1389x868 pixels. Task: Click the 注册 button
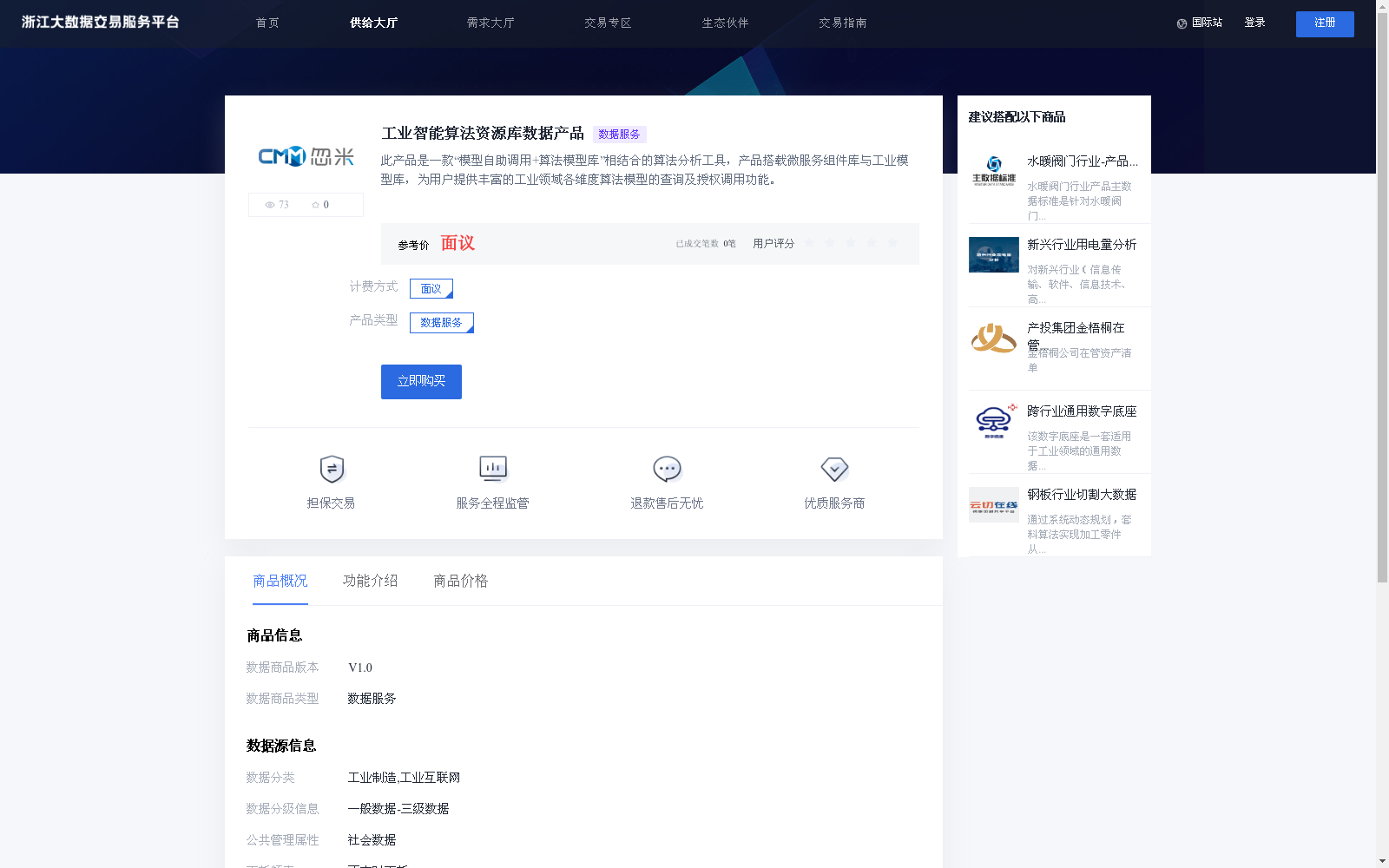[x=1325, y=23]
